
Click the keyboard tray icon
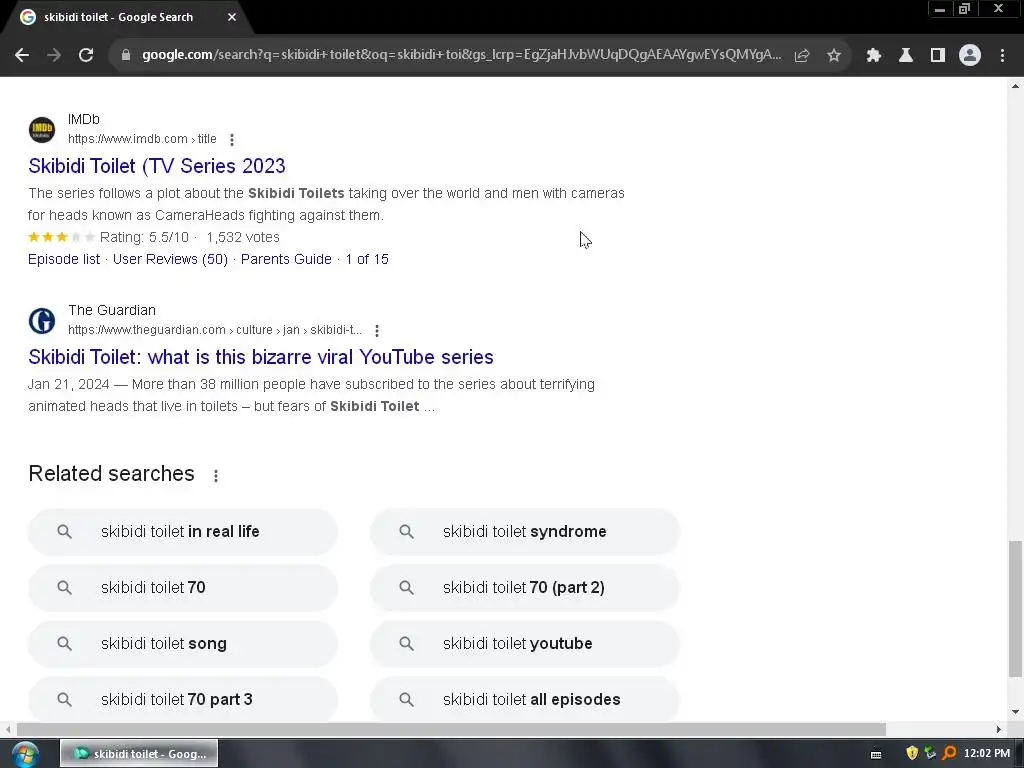click(x=876, y=754)
